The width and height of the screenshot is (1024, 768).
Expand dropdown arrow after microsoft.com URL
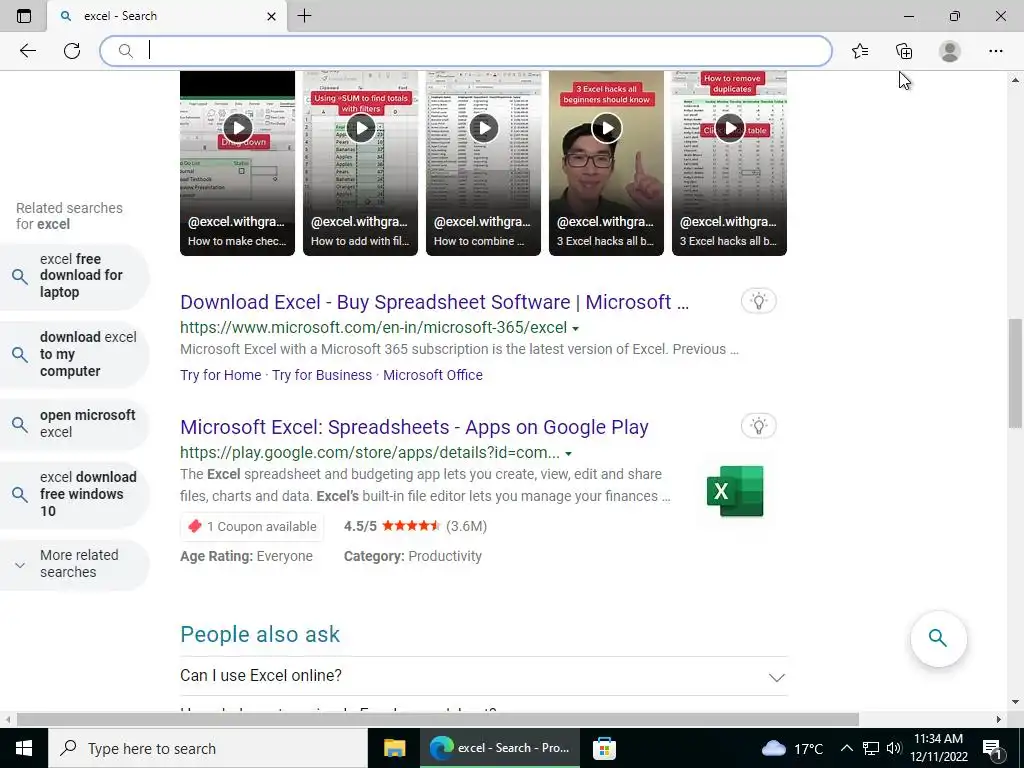point(575,328)
